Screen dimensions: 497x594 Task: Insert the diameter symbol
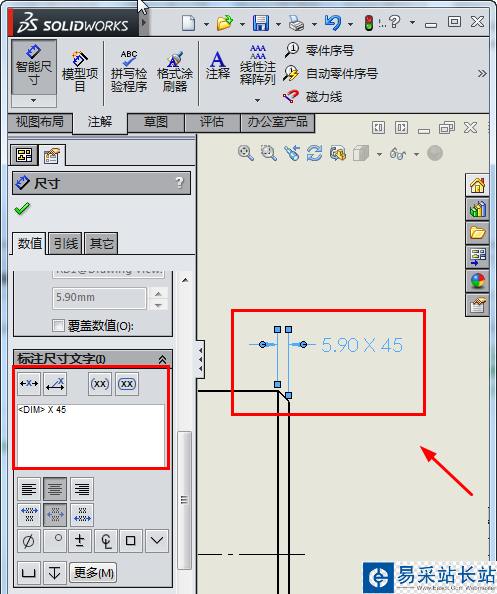29,541
